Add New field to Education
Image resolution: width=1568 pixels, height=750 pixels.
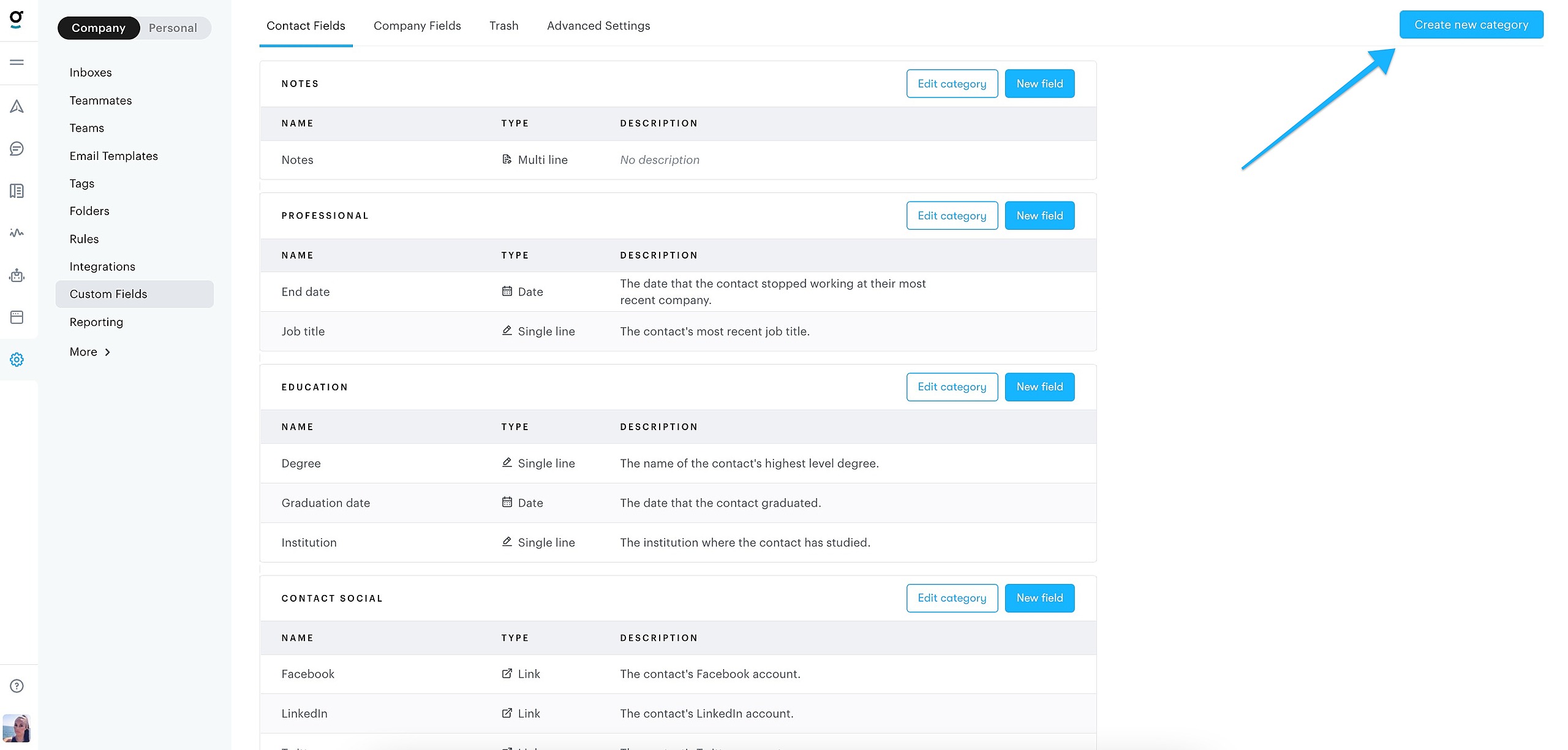click(x=1039, y=387)
